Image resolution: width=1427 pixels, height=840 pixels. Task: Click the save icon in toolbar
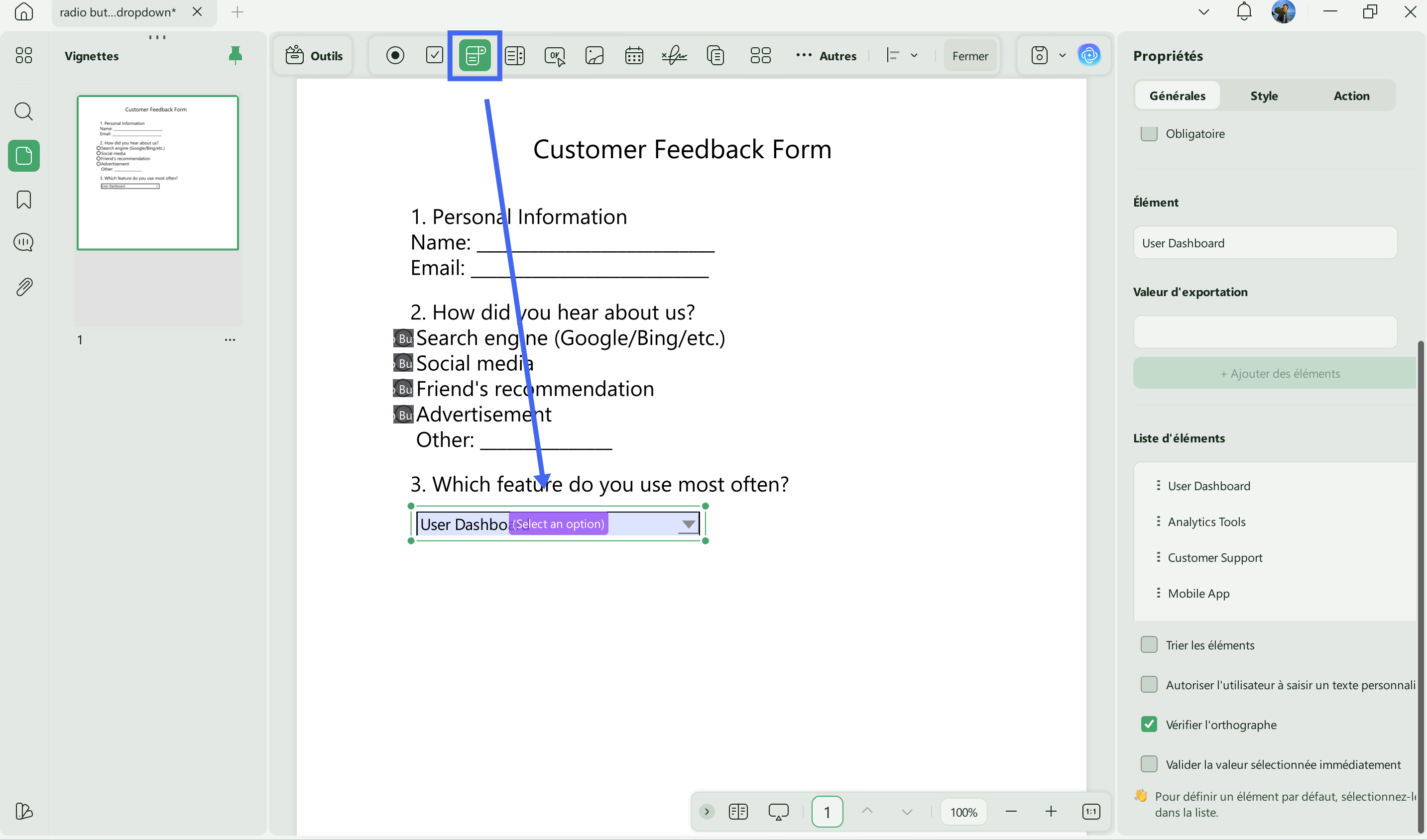click(x=1039, y=55)
